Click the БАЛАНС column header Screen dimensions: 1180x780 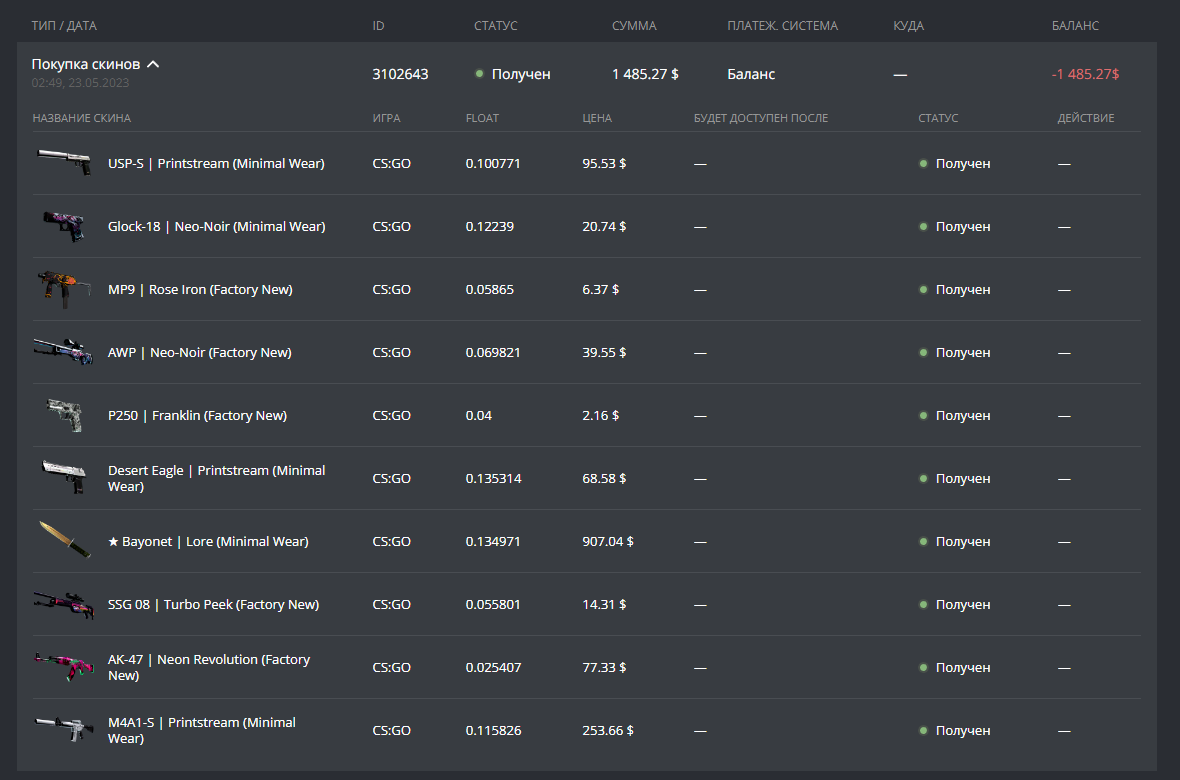pos(1075,26)
